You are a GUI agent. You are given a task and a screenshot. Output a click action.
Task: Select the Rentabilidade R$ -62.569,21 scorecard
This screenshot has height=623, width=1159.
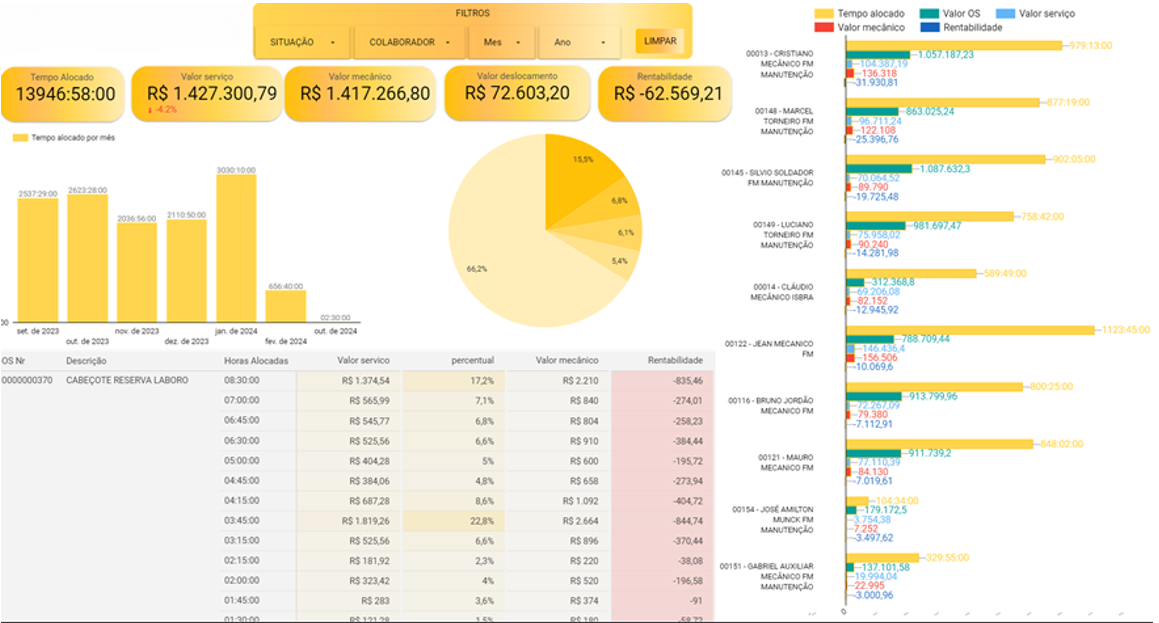tap(665, 94)
